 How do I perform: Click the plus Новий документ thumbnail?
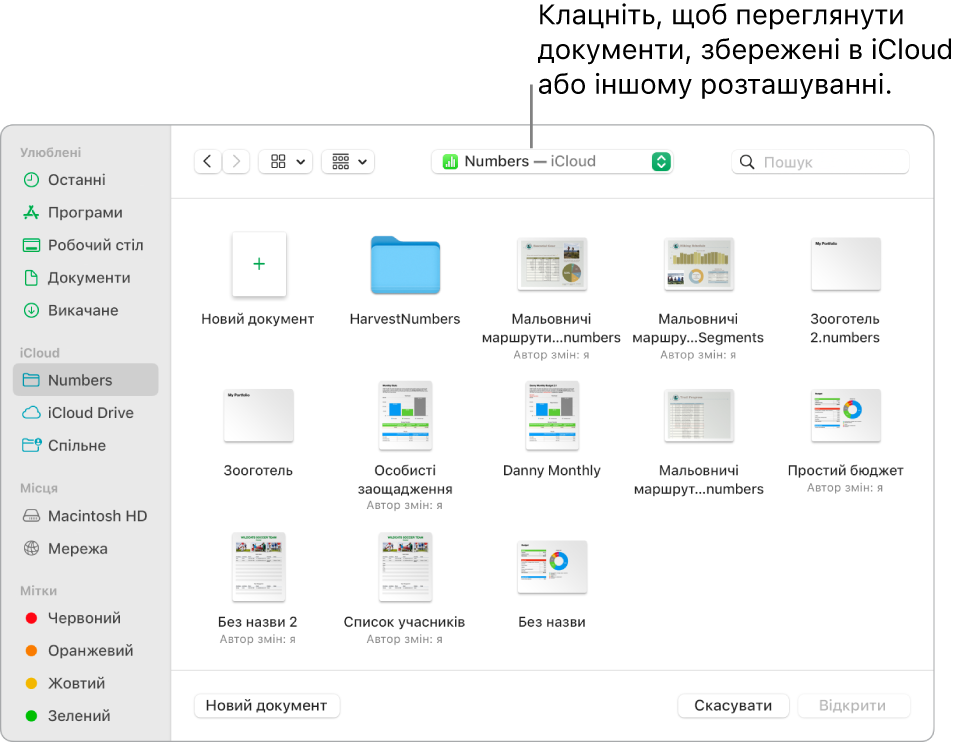point(259,264)
